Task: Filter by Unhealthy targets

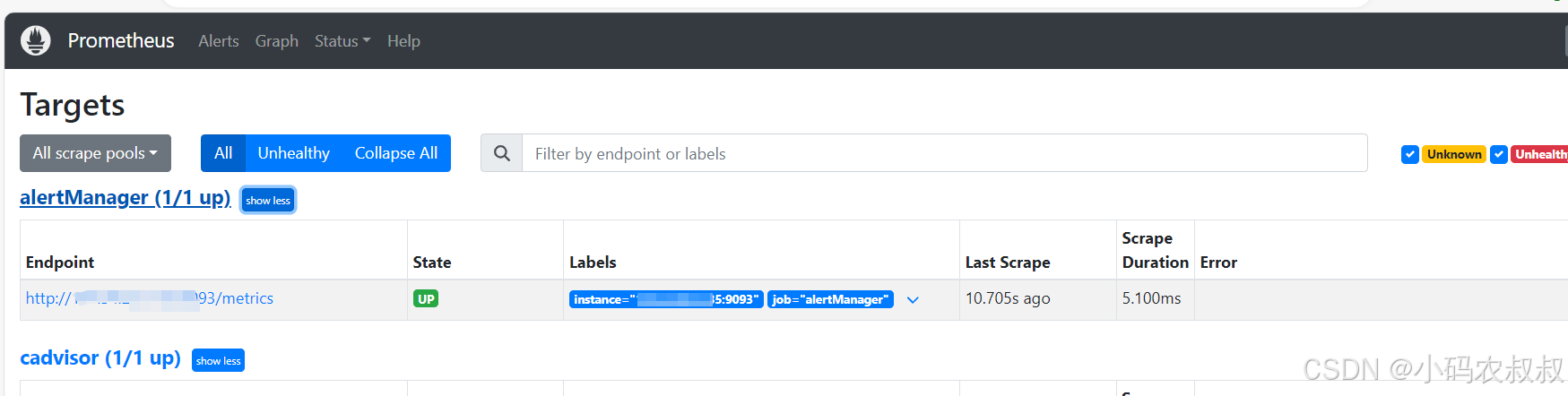Action: (294, 153)
